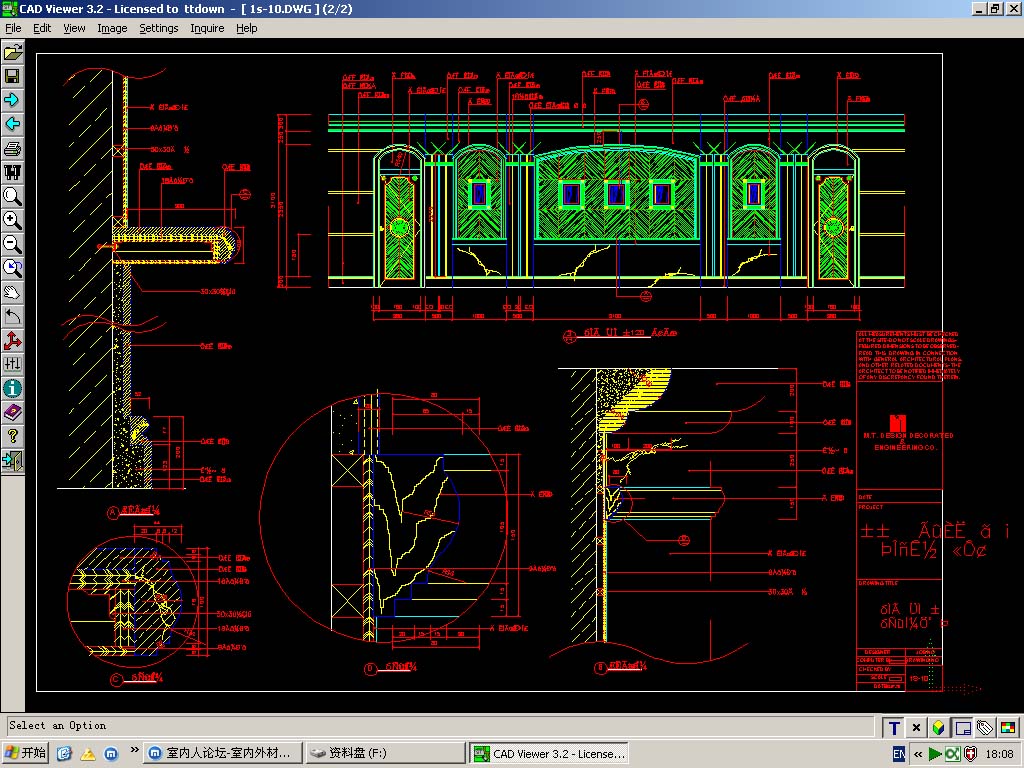Click the Save floppy disk icon

point(13,76)
